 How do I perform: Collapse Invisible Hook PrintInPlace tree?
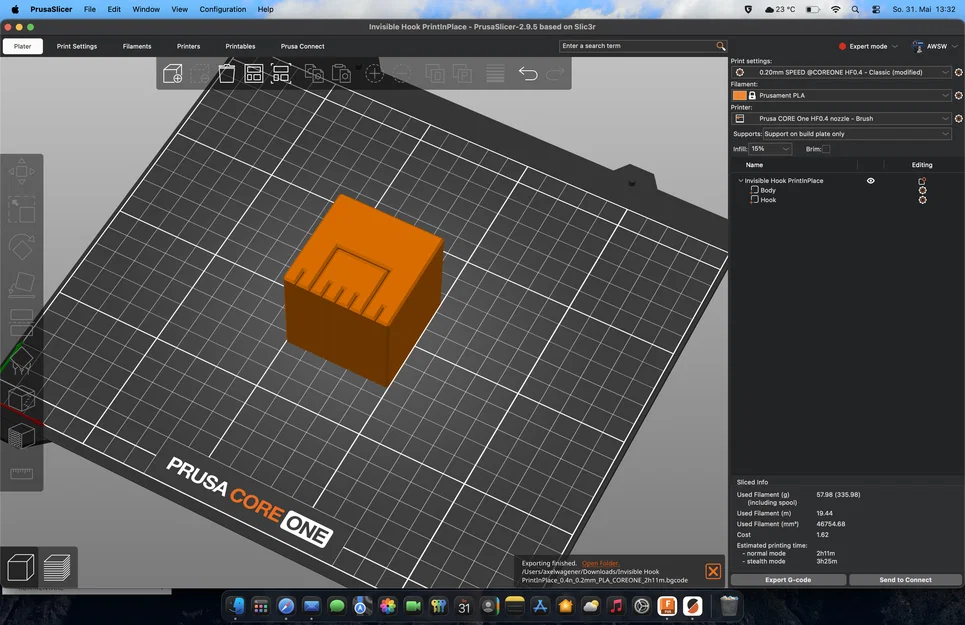point(740,181)
